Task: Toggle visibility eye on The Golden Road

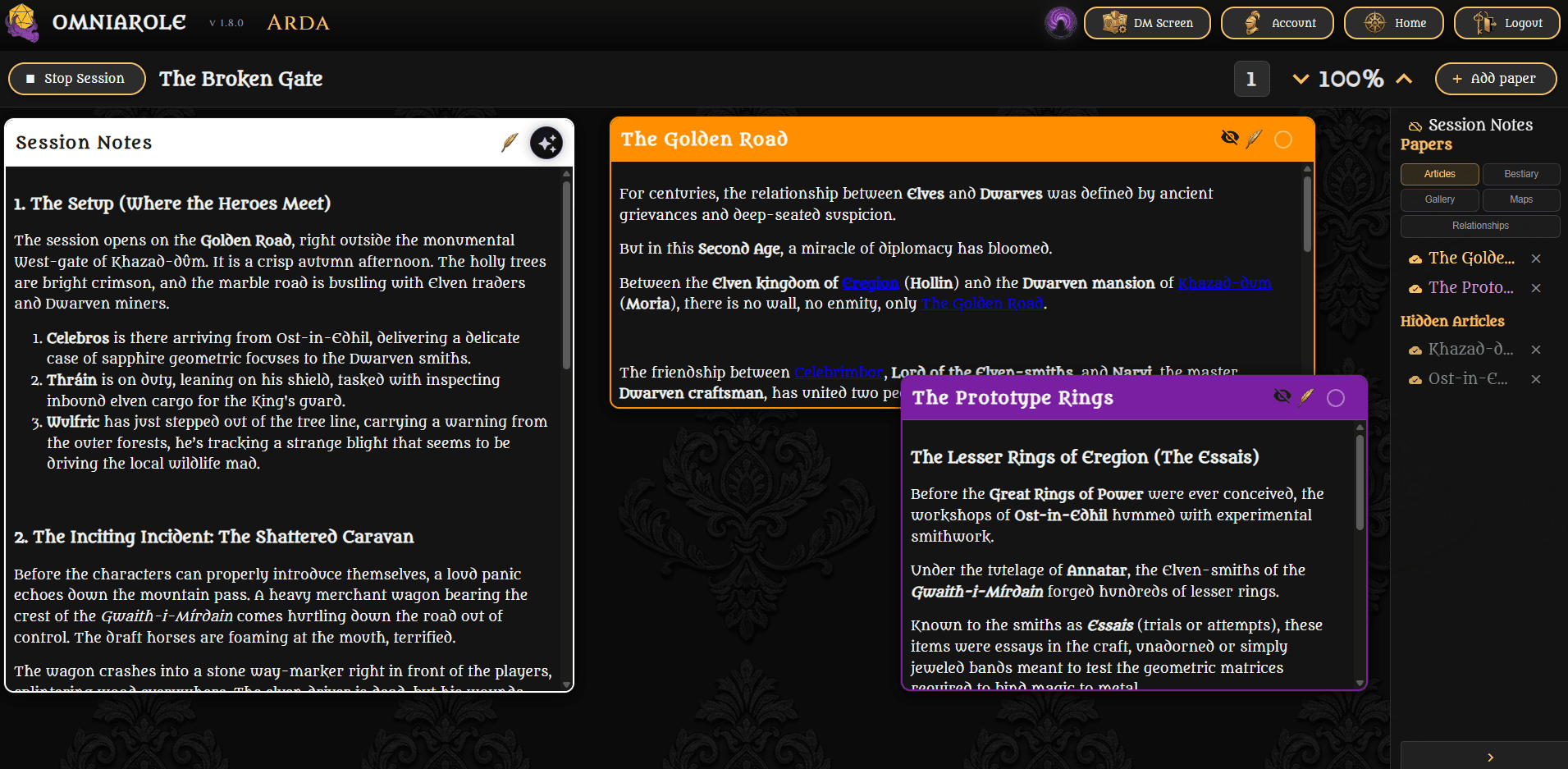Action: [x=1229, y=138]
